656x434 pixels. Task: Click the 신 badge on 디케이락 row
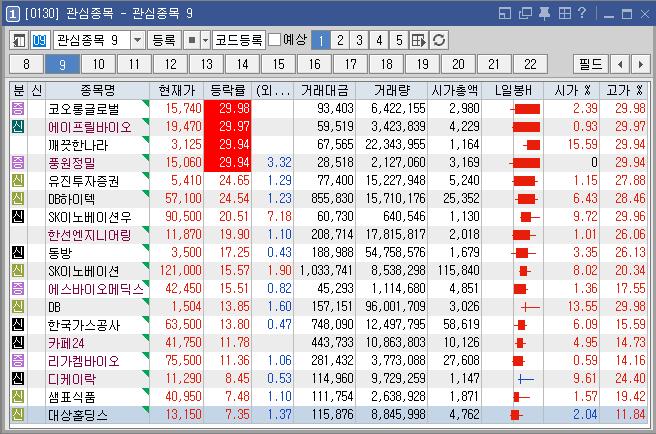18,378
